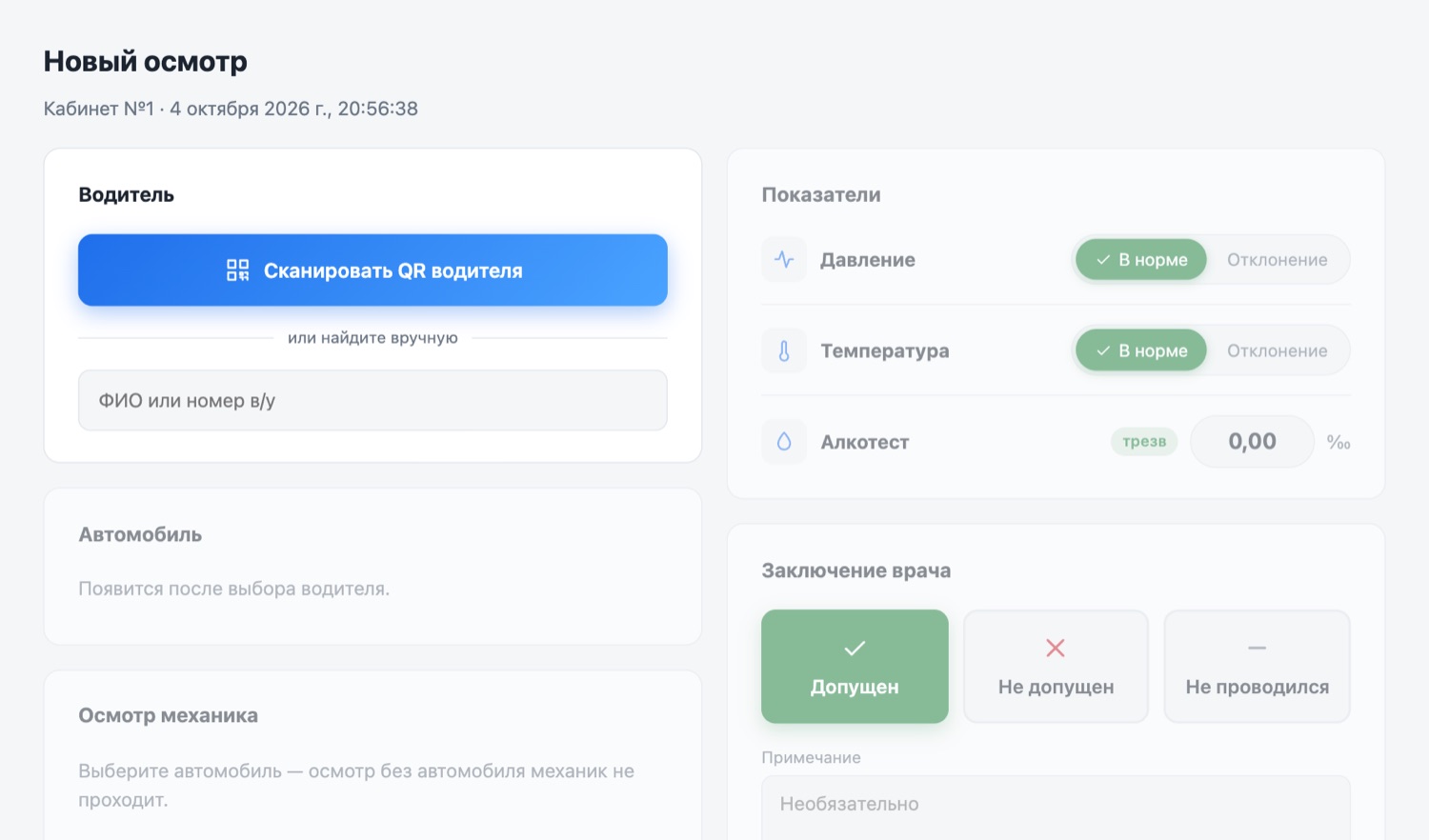Click the Осмотр механика section title
1429x840 pixels.
[168, 715]
